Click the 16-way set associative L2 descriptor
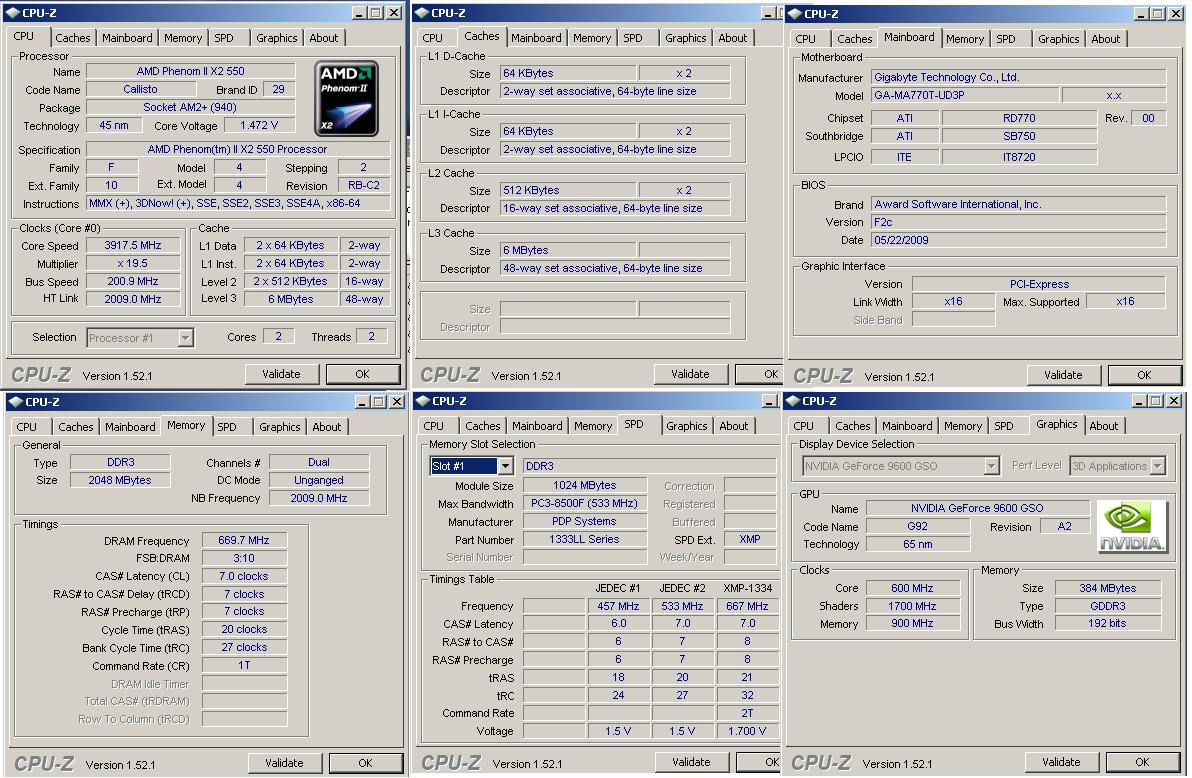Viewport: 1192px width, 778px height. coord(615,208)
